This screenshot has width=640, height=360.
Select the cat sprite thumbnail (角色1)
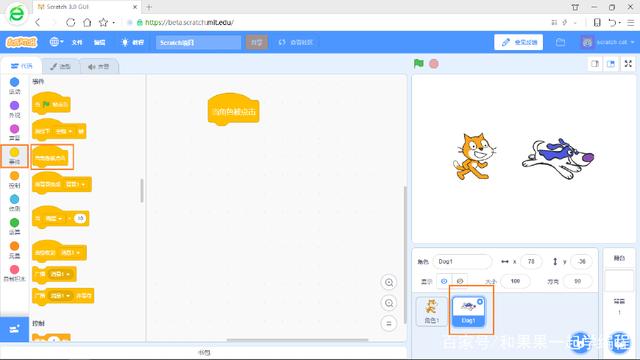click(431, 311)
